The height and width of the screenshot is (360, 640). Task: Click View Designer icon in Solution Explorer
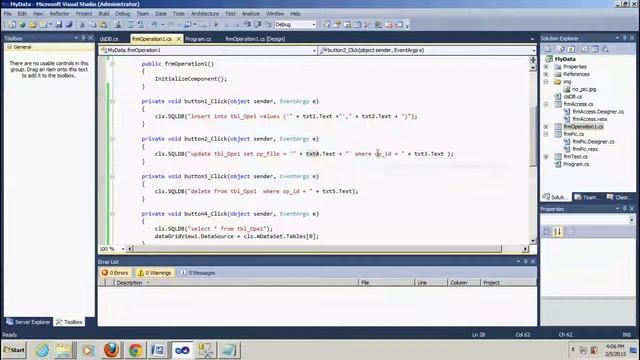click(x=595, y=49)
